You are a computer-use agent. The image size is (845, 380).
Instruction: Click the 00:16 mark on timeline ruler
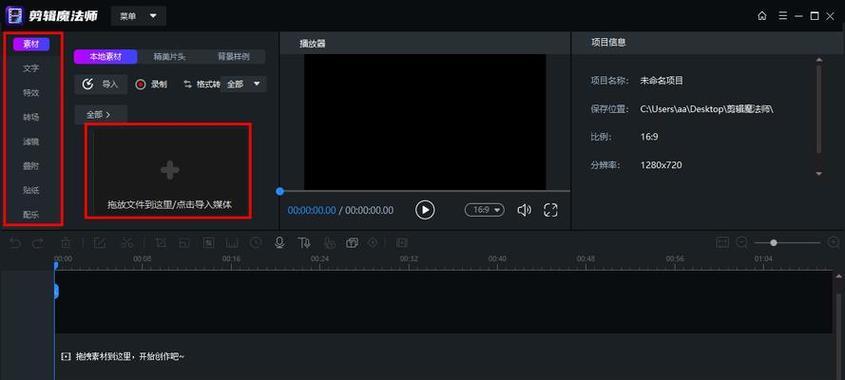click(231, 259)
